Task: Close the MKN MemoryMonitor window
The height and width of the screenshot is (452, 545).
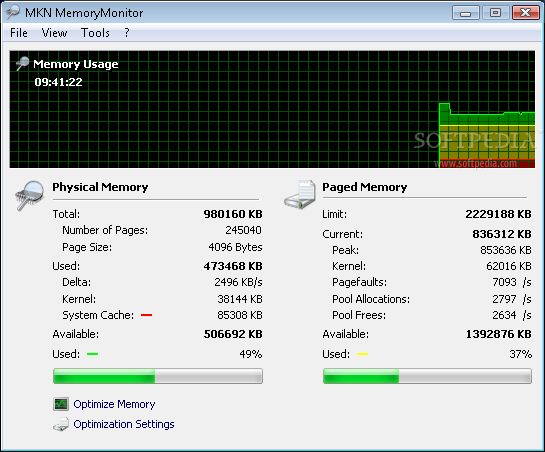Action: [x=526, y=13]
